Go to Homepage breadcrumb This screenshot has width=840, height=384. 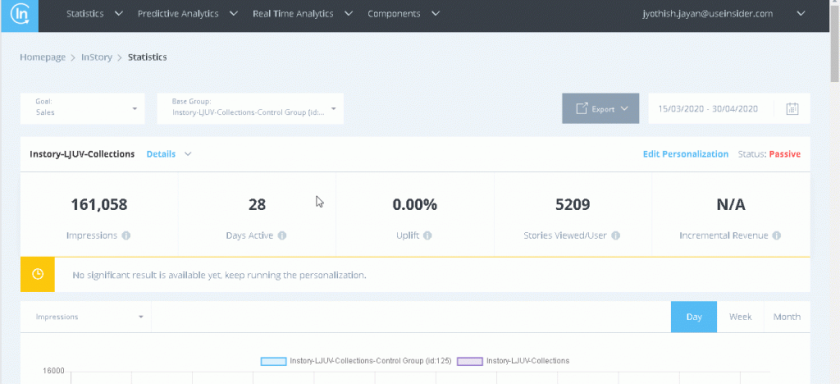tap(42, 57)
